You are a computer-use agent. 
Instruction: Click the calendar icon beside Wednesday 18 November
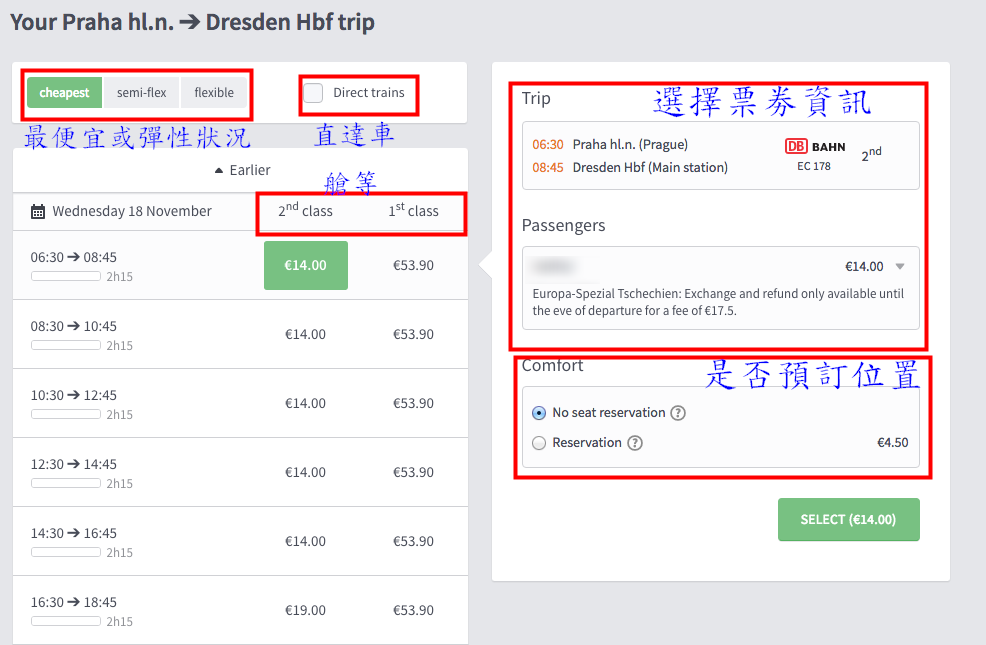tap(38, 211)
